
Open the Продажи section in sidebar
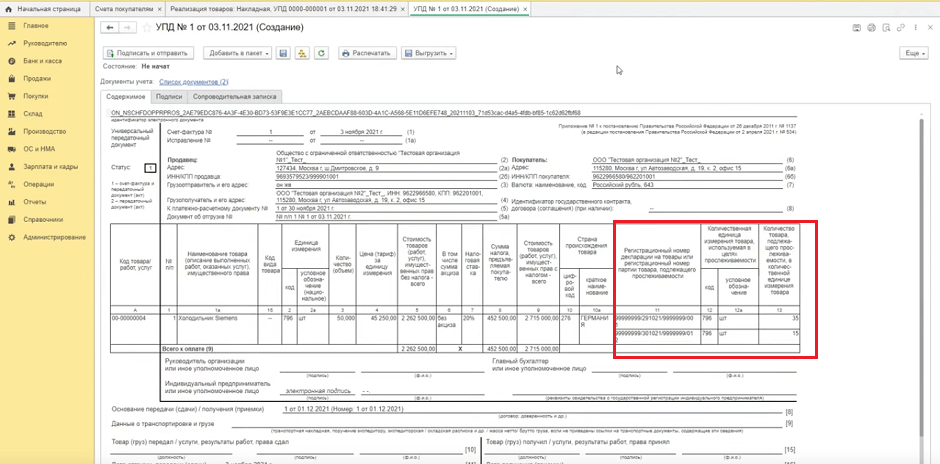pyautogui.click(x=37, y=78)
